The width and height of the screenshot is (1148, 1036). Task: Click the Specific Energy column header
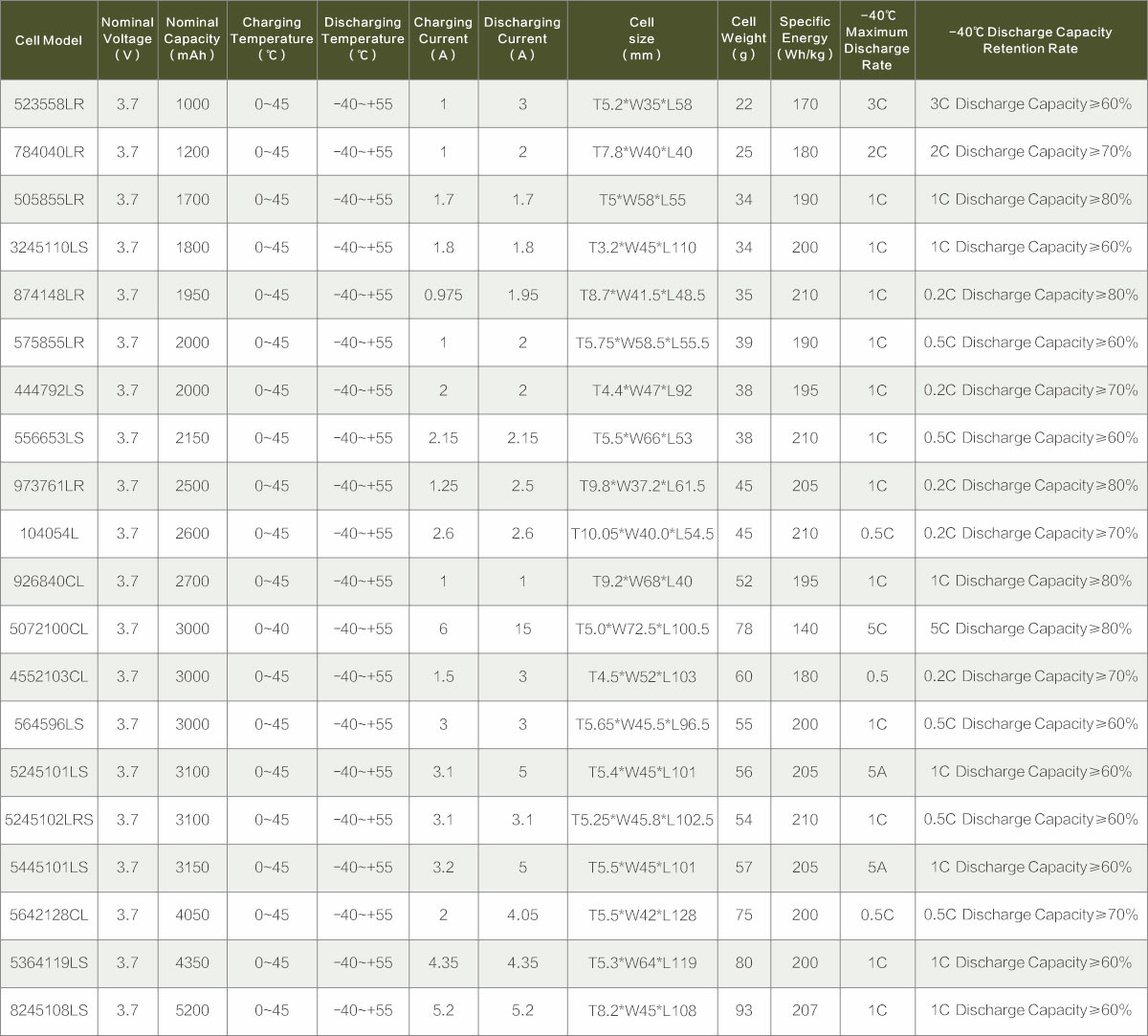[805, 40]
